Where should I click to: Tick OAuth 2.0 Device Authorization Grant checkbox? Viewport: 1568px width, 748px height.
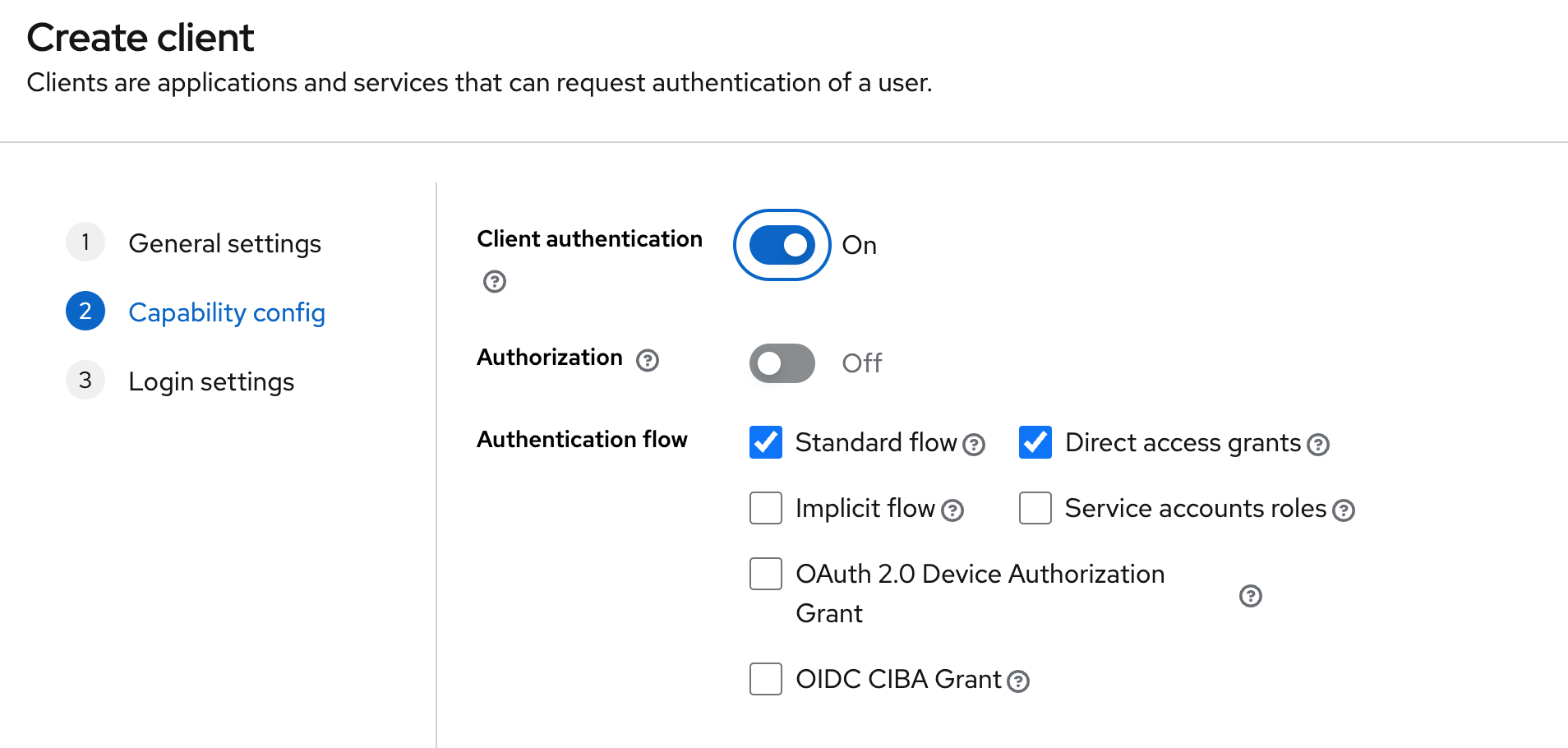[x=766, y=574]
